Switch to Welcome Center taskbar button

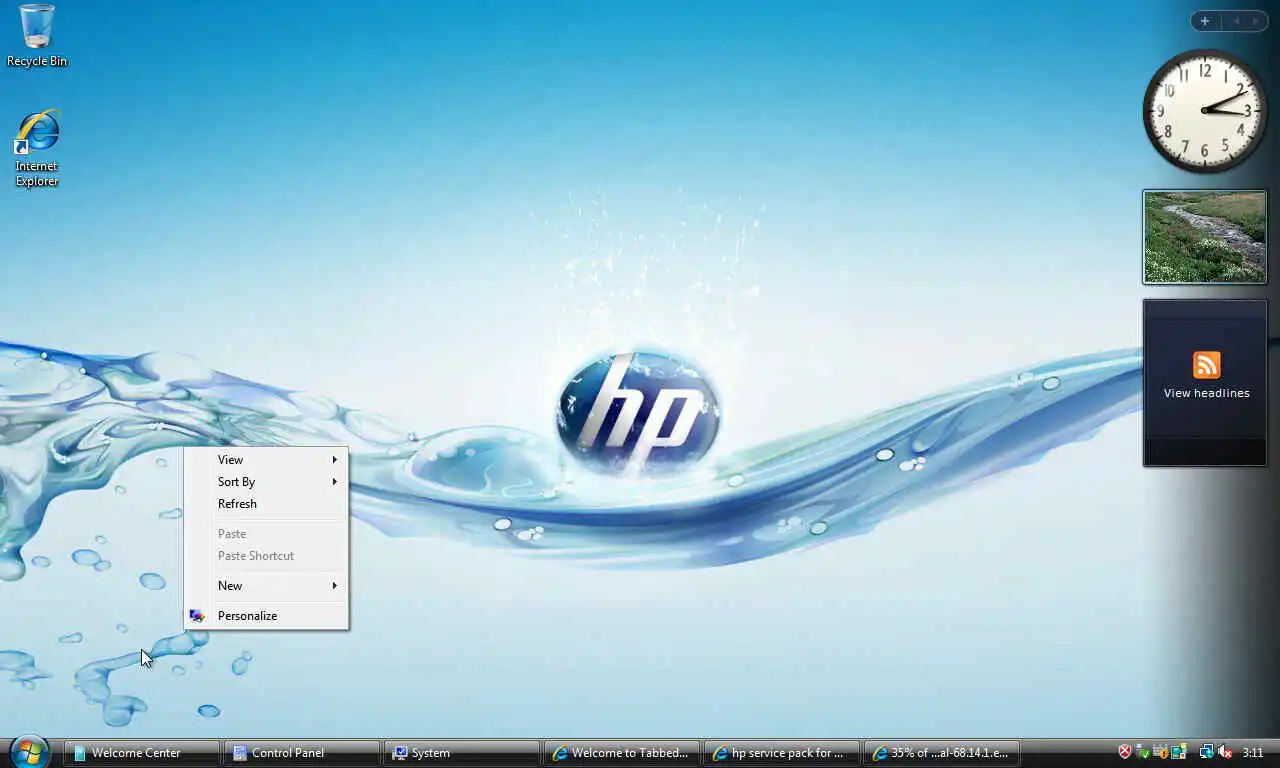pos(142,753)
